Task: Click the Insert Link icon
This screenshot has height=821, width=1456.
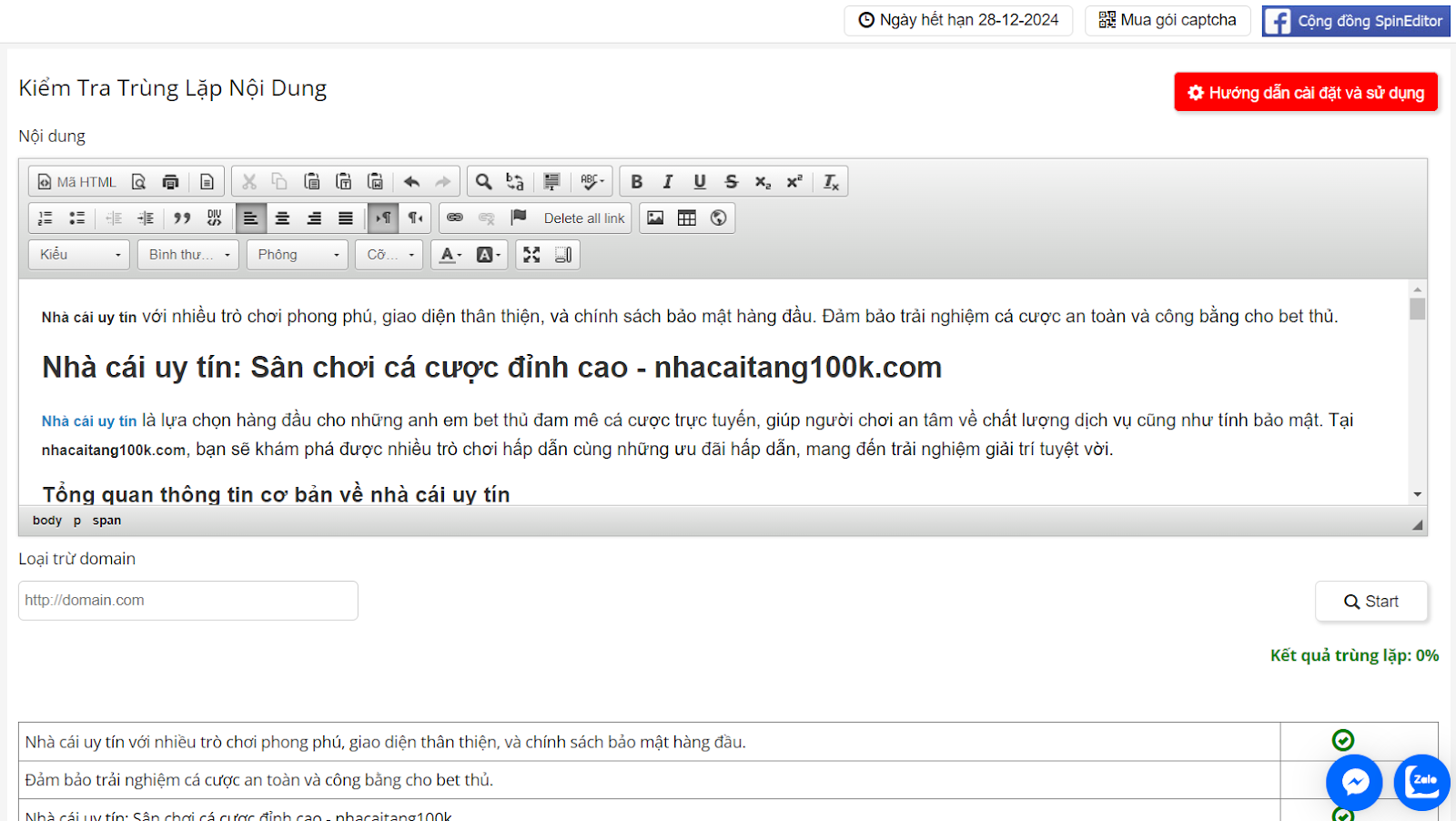Action: tap(455, 218)
